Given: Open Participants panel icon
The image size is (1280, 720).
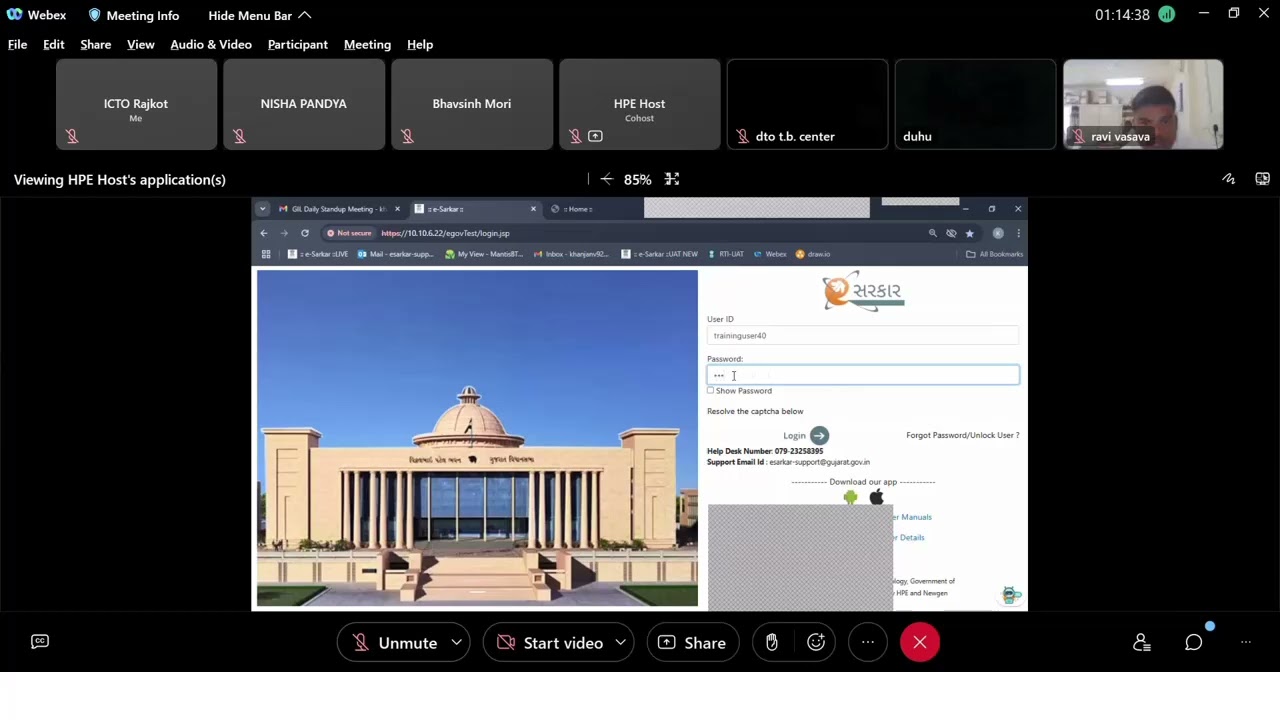Looking at the screenshot, I should [1141, 642].
